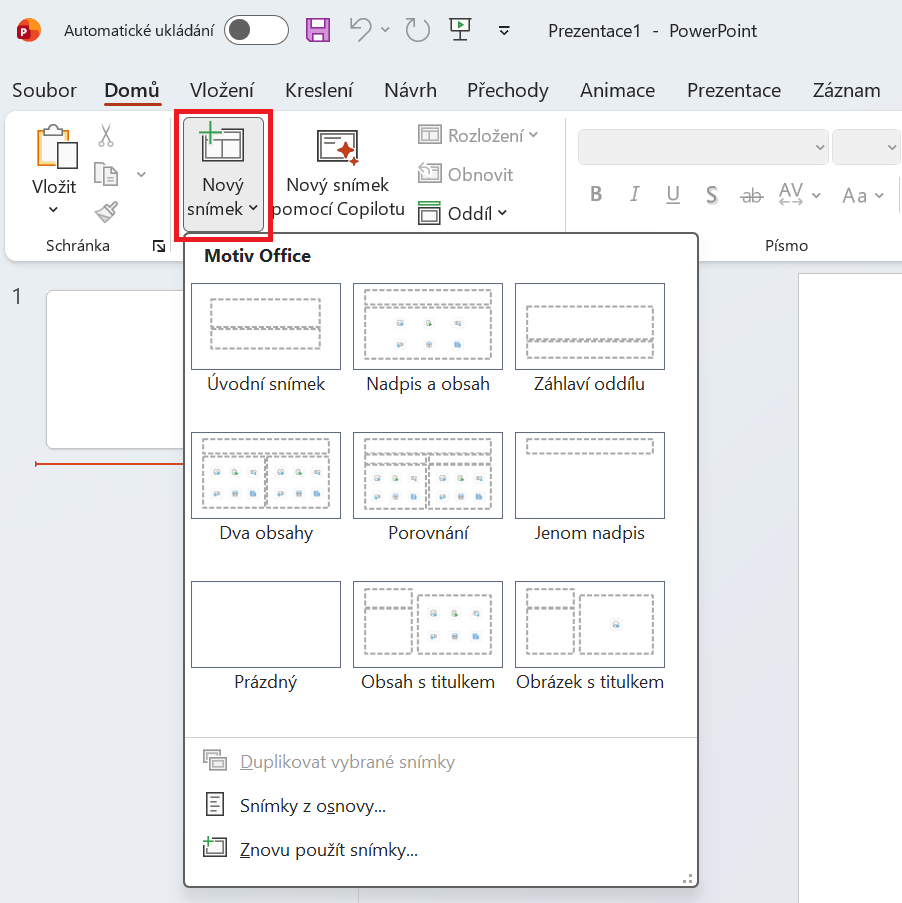
Task: Open Znovu použít snímky menu entry
Action: [x=441, y=849]
